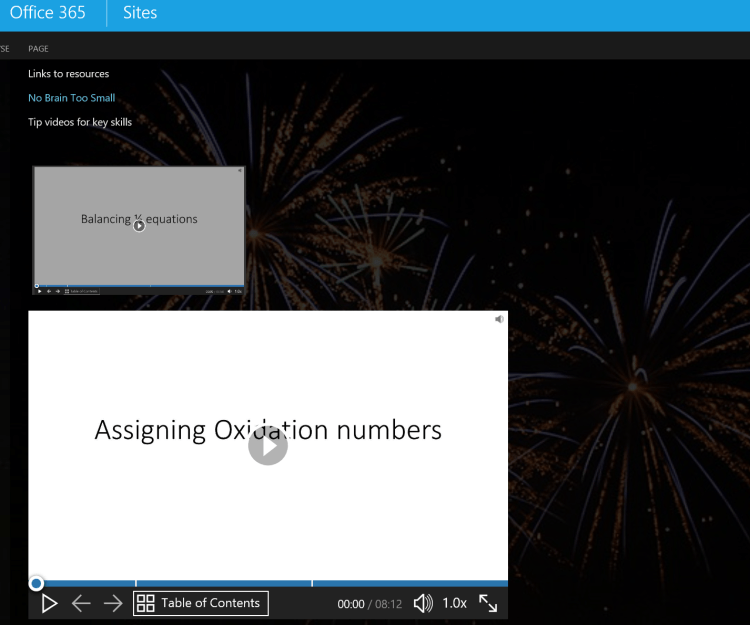750x625 pixels.
Task: Click the Office 365 logo text
Action: pos(47,13)
